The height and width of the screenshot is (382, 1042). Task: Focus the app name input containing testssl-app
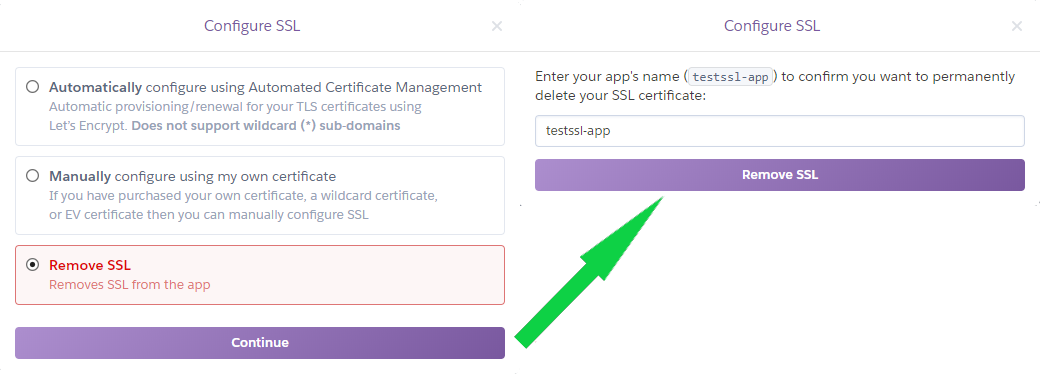point(780,131)
